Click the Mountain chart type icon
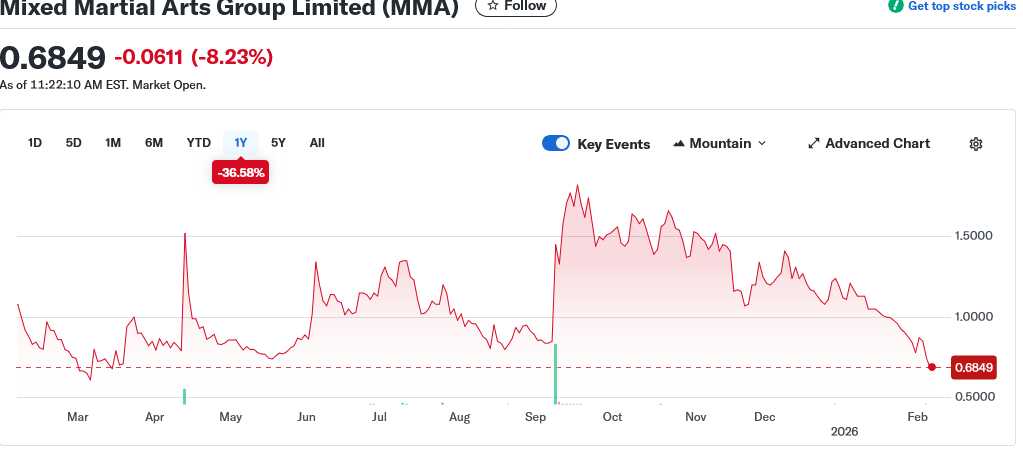 coord(680,144)
